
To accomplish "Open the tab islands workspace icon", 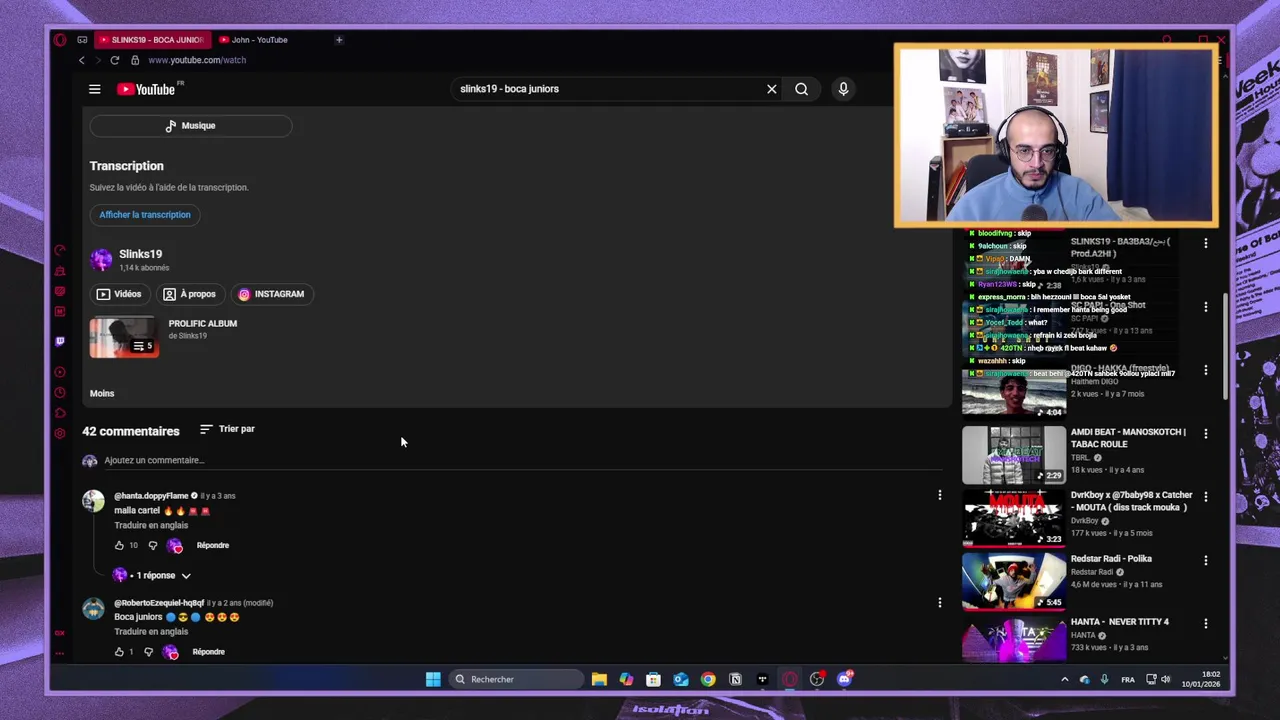I will click(x=82, y=40).
